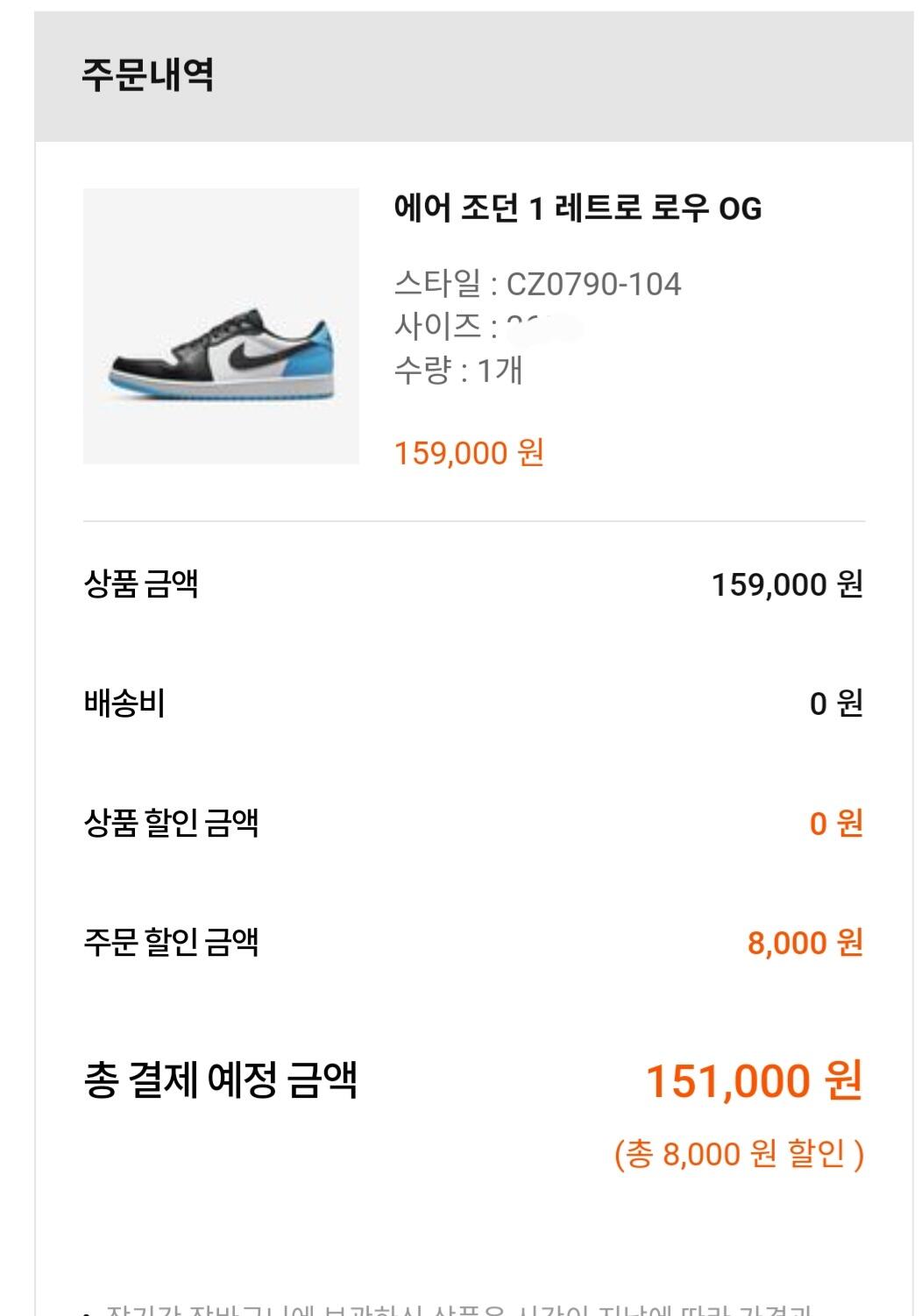This screenshot has height=1316, width=922.
Task: Select the 상품 할인 금액 label
Action: point(171,823)
